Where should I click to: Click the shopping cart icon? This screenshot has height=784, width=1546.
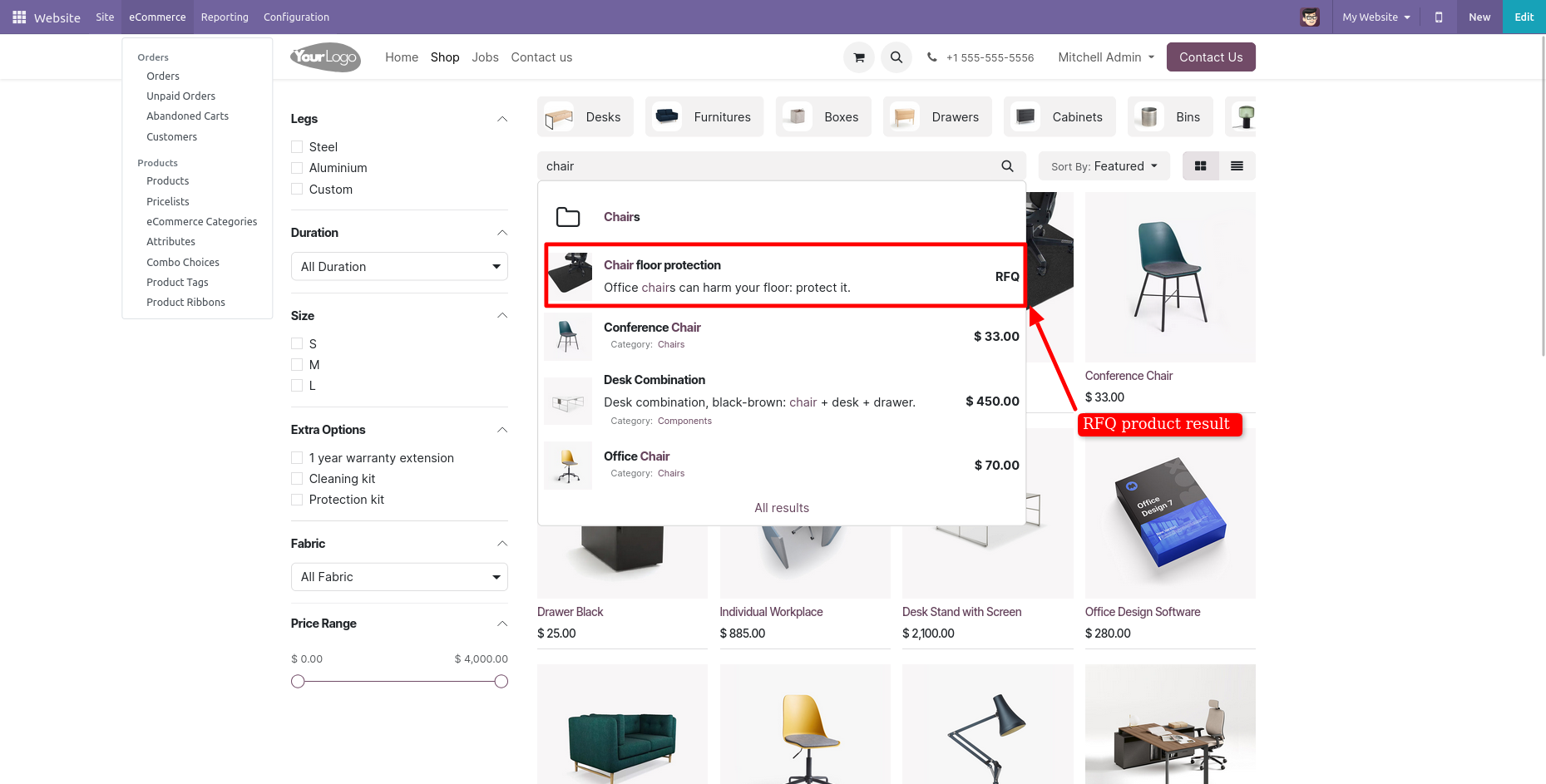[859, 57]
